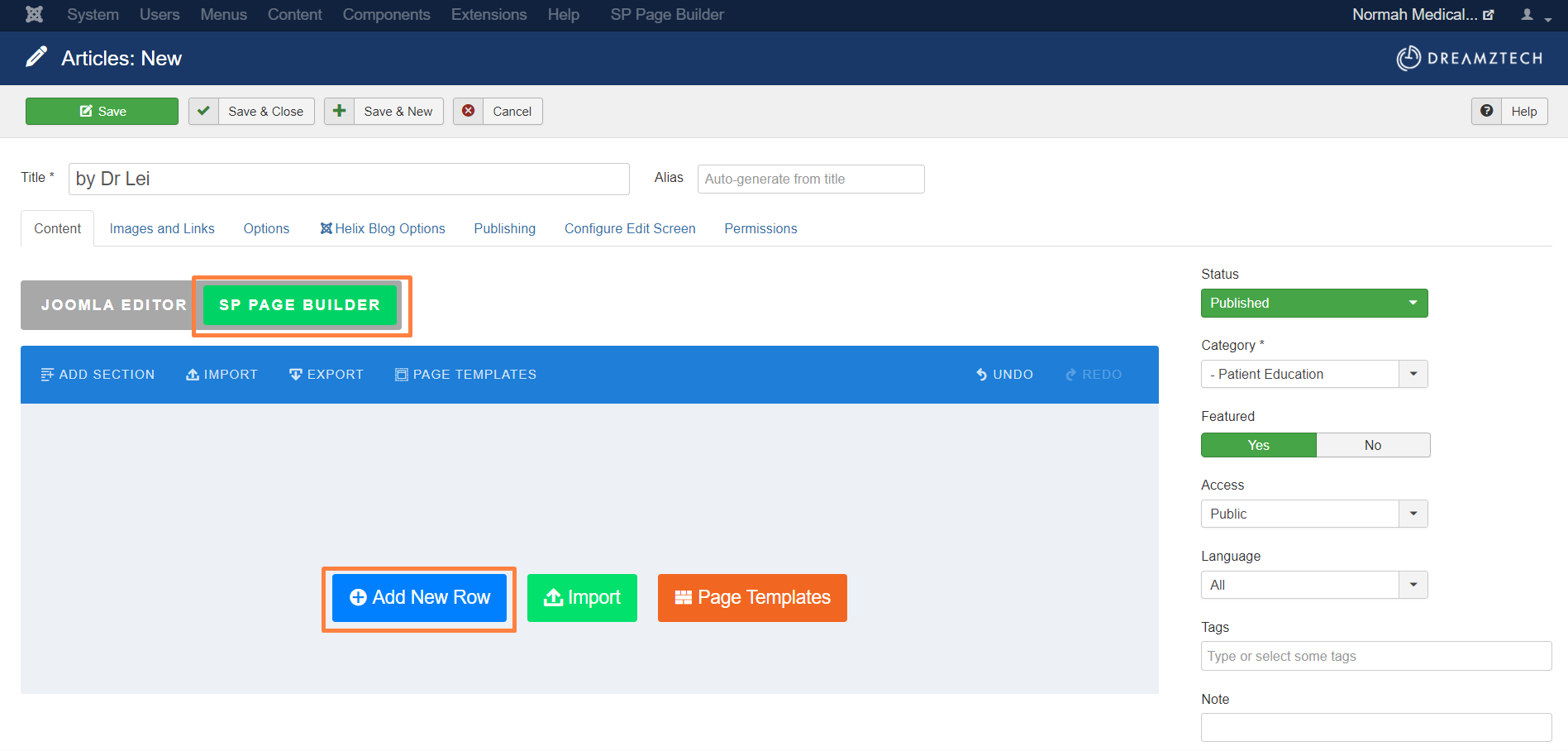Click the Add Section toolbar item
The width and height of the screenshot is (1568, 751).
pyautogui.click(x=98, y=375)
